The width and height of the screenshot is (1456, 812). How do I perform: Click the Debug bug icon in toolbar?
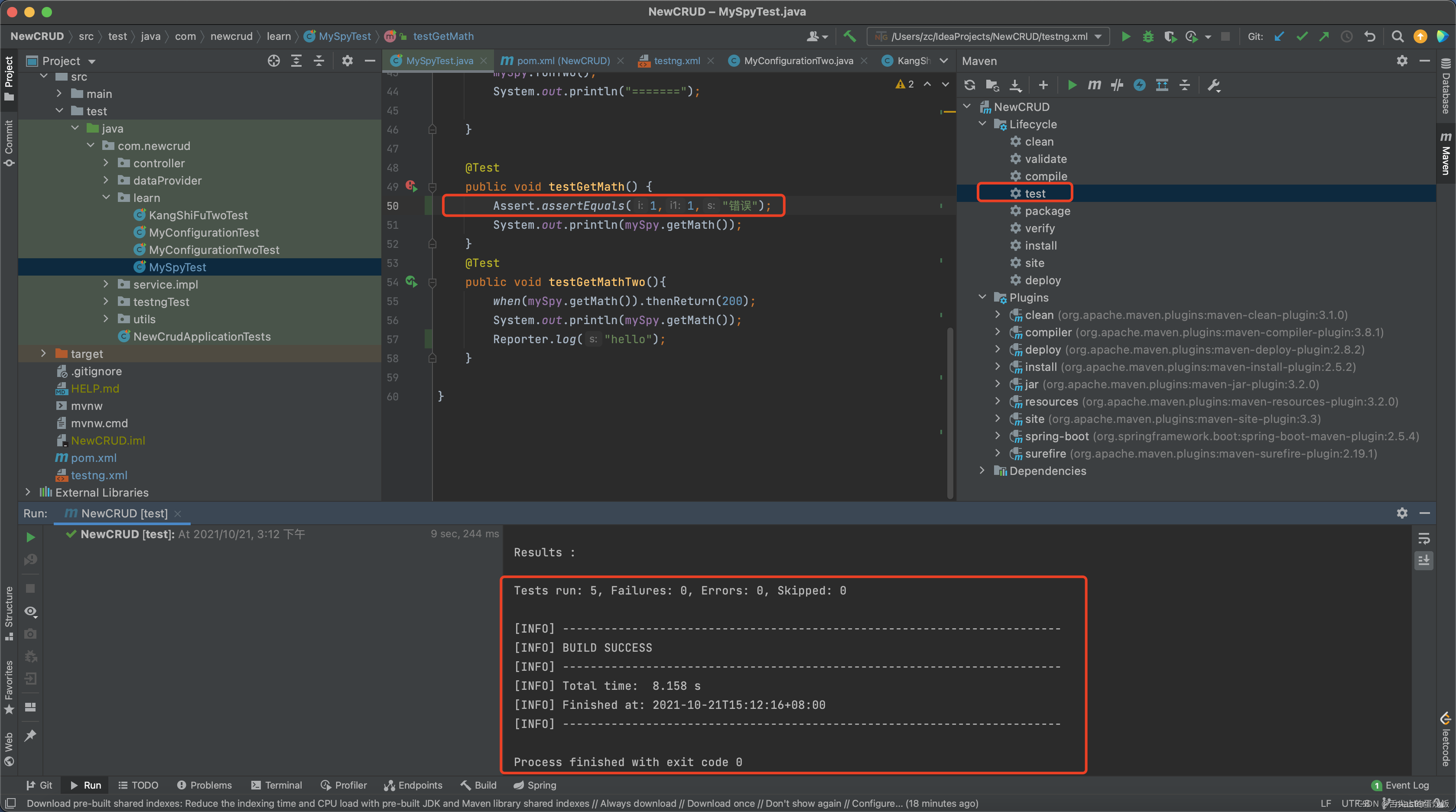[x=1148, y=36]
